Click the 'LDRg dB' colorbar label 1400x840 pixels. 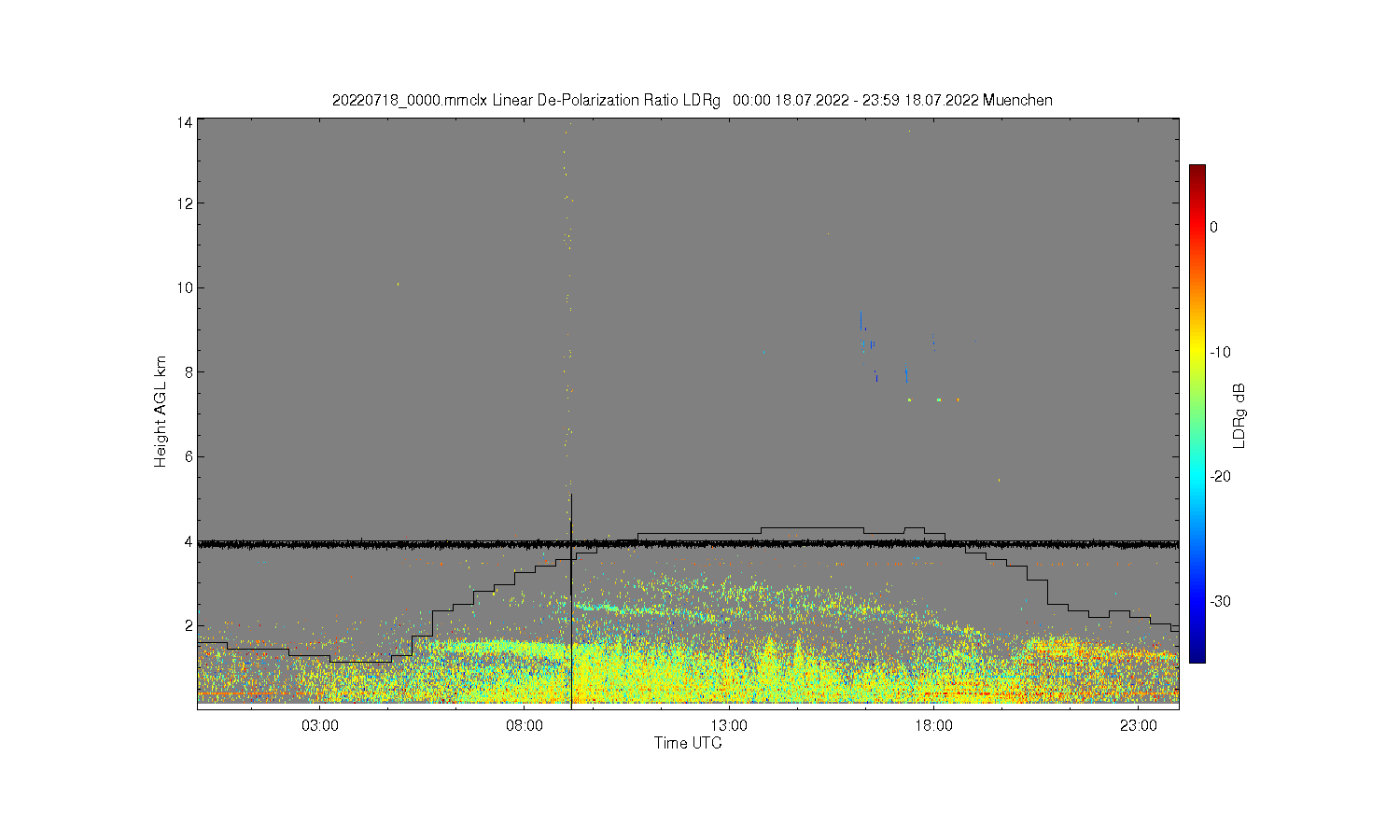(1239, 415)
